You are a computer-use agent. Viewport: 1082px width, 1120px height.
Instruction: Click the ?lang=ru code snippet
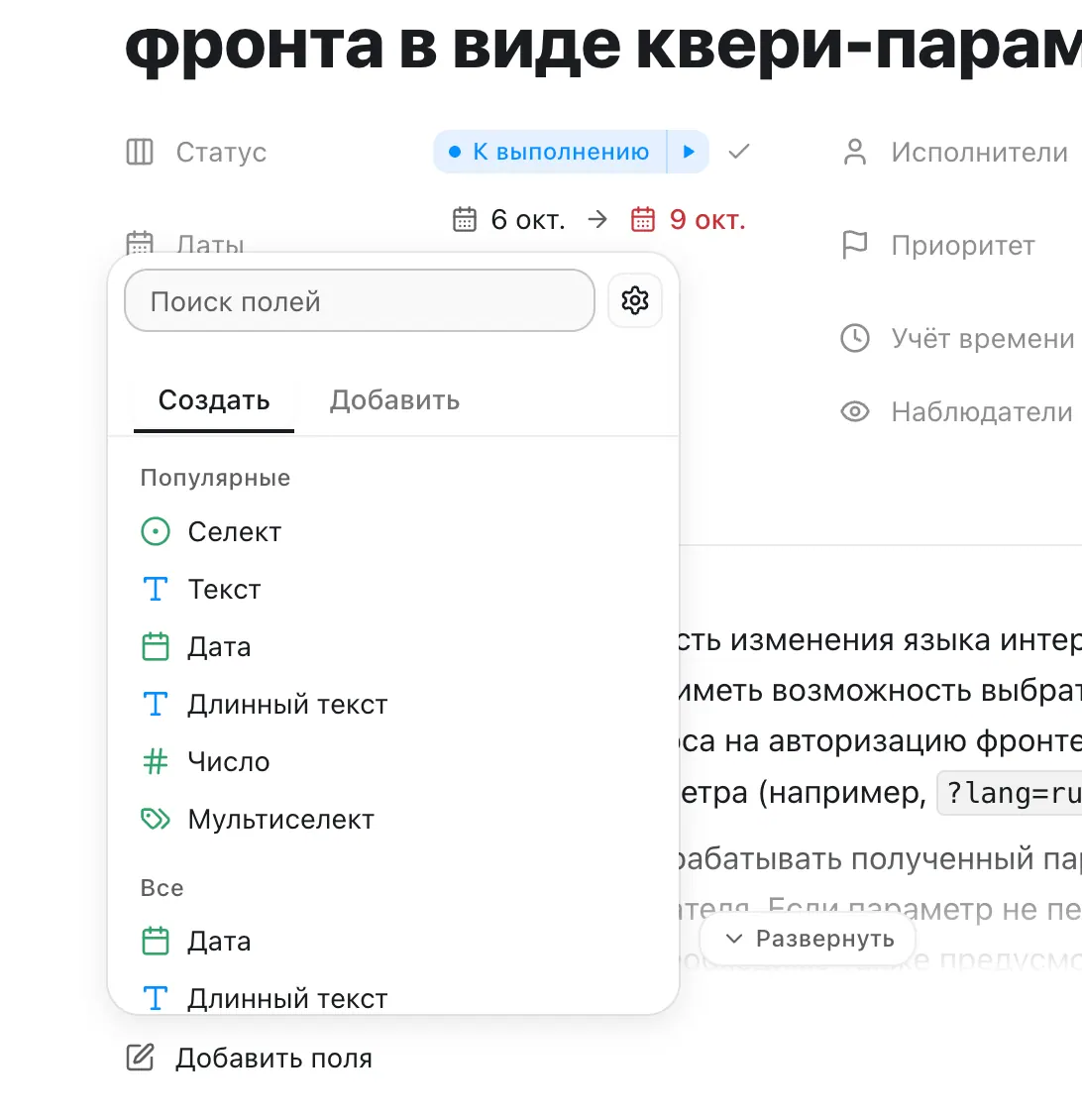[x=1010, y=793]
